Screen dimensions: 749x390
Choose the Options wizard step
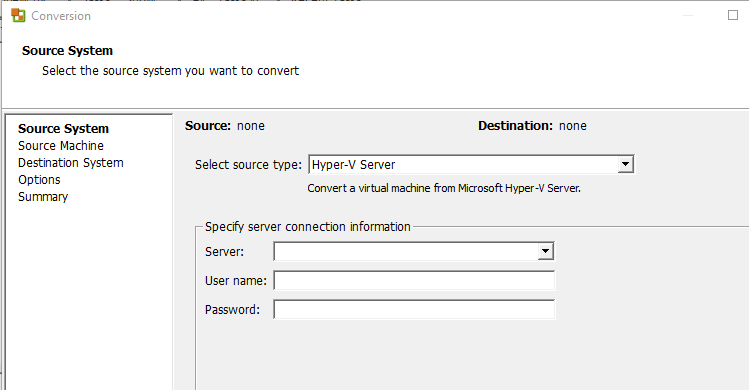pos(39,180)
